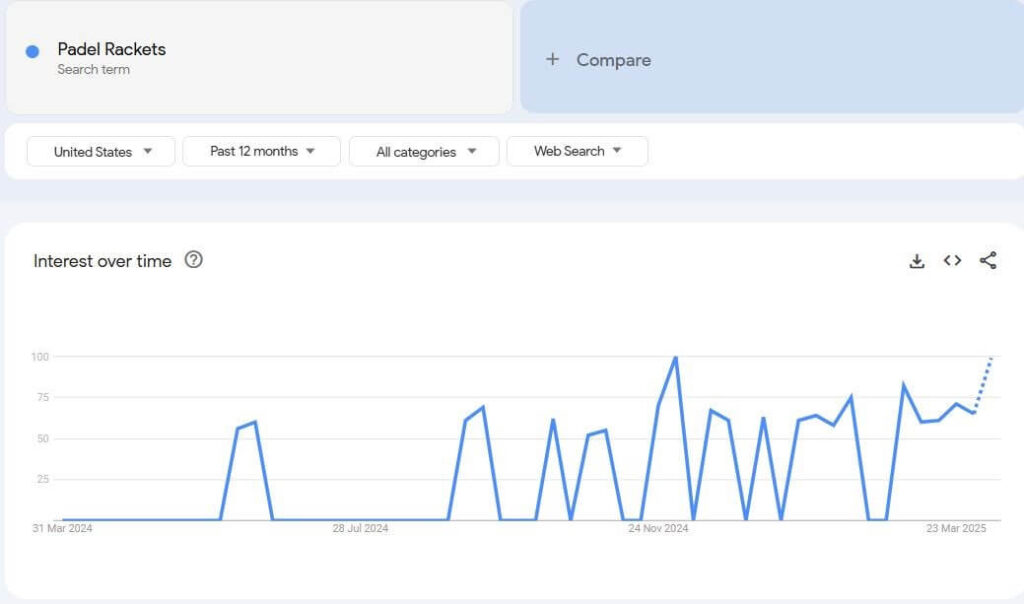1024x604 pixels.
Task: Open the embed code icon
Action: click(x=952, y=261)
